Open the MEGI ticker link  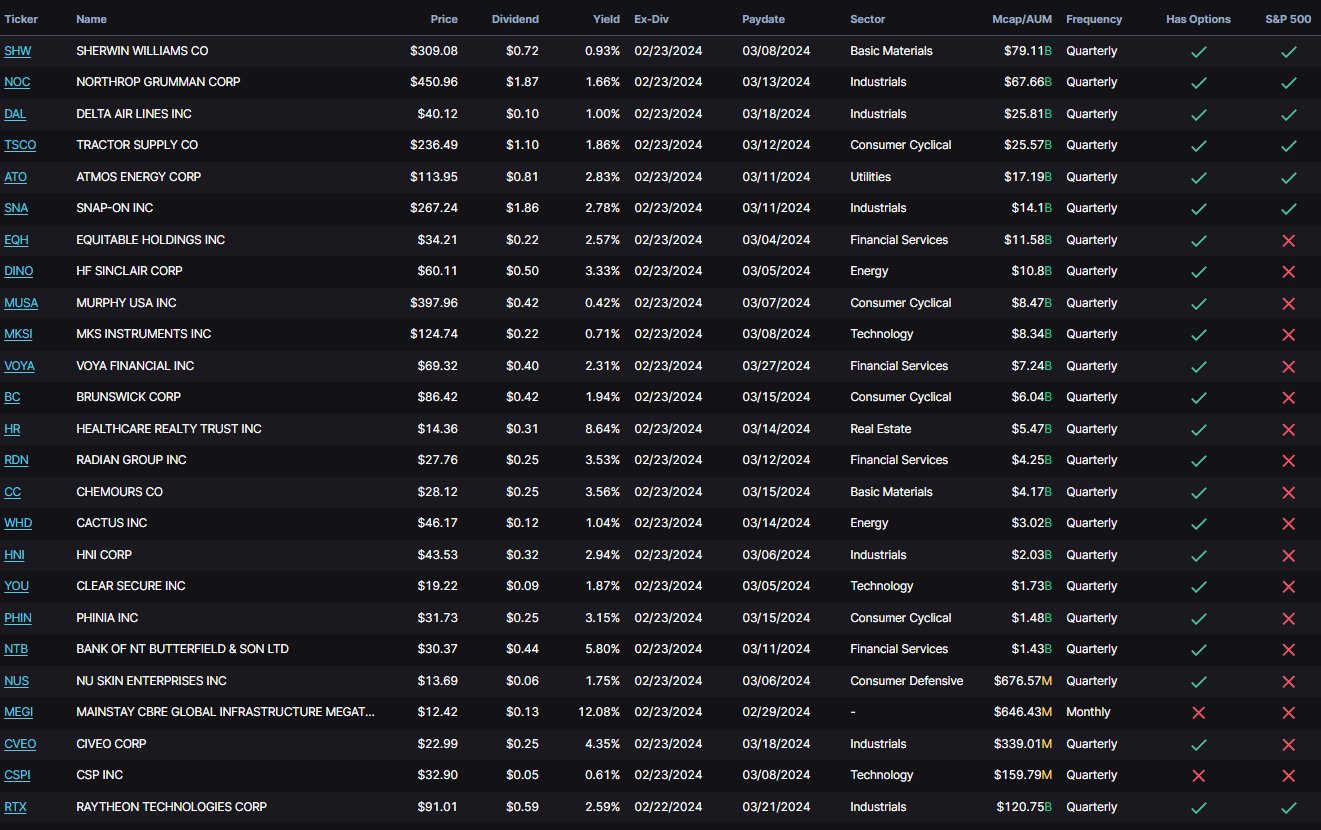(x=19, y=712)
